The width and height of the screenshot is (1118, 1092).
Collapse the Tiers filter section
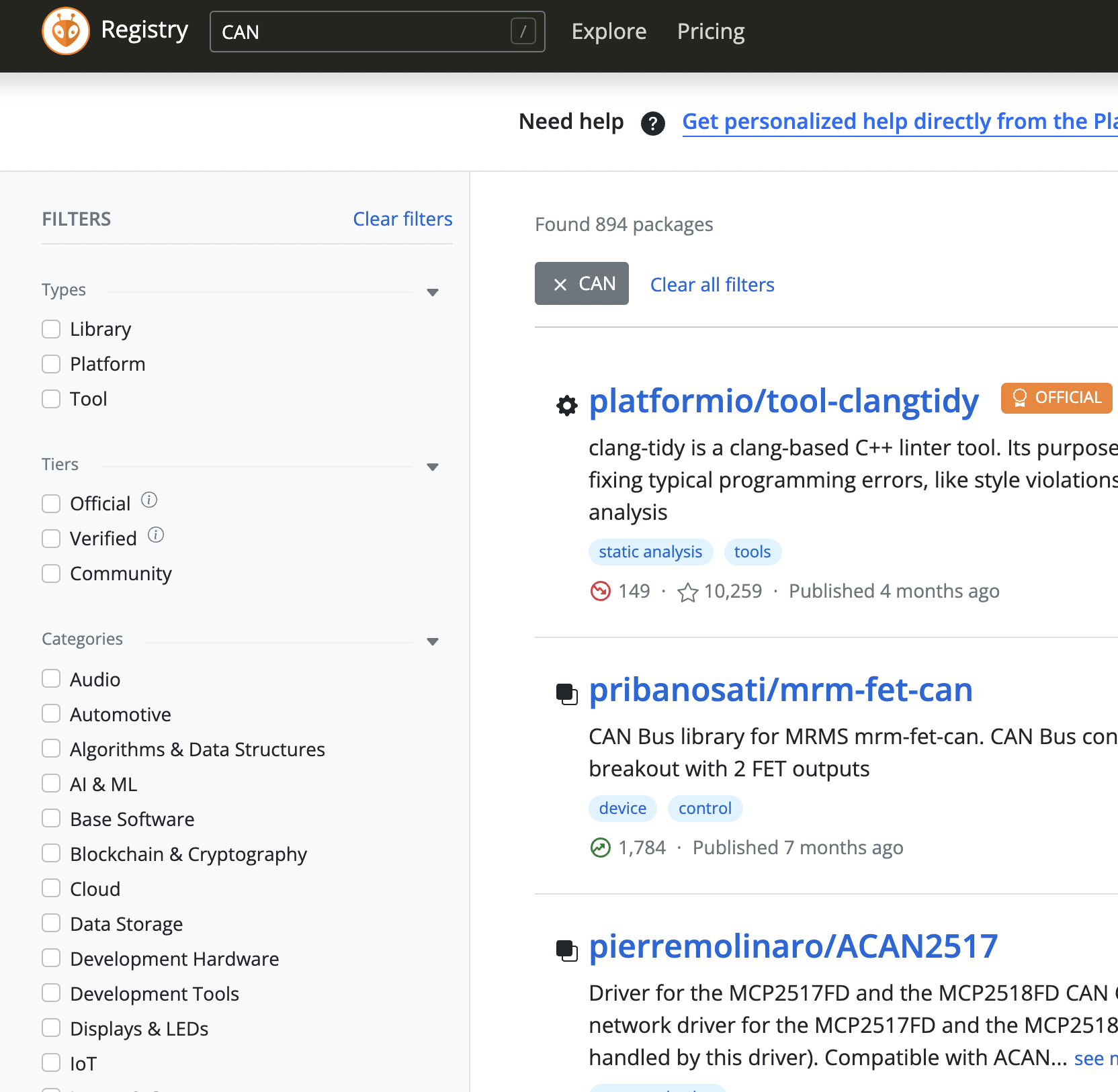point(433,467)
